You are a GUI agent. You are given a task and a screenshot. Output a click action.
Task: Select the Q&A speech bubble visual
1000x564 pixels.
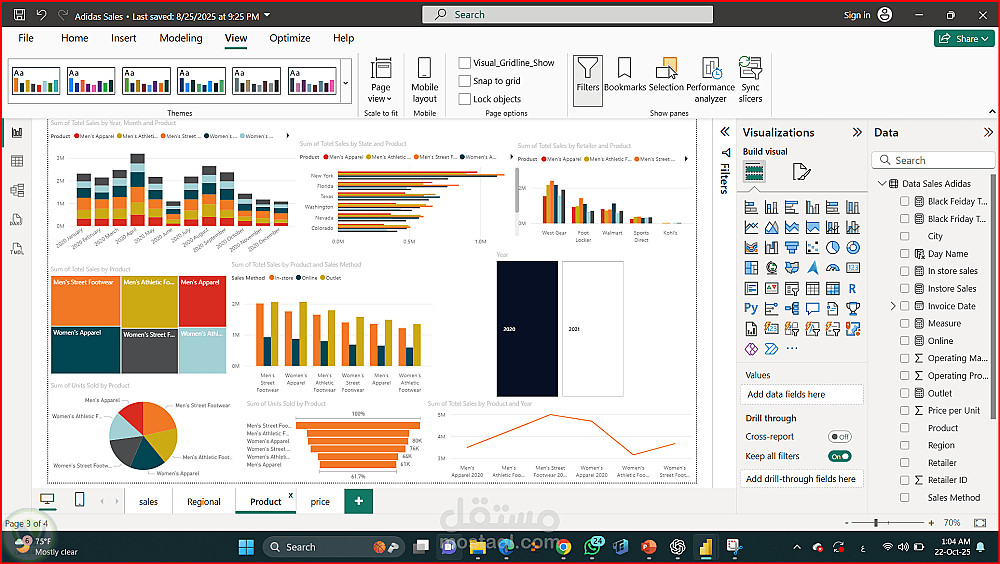[812, 308]
